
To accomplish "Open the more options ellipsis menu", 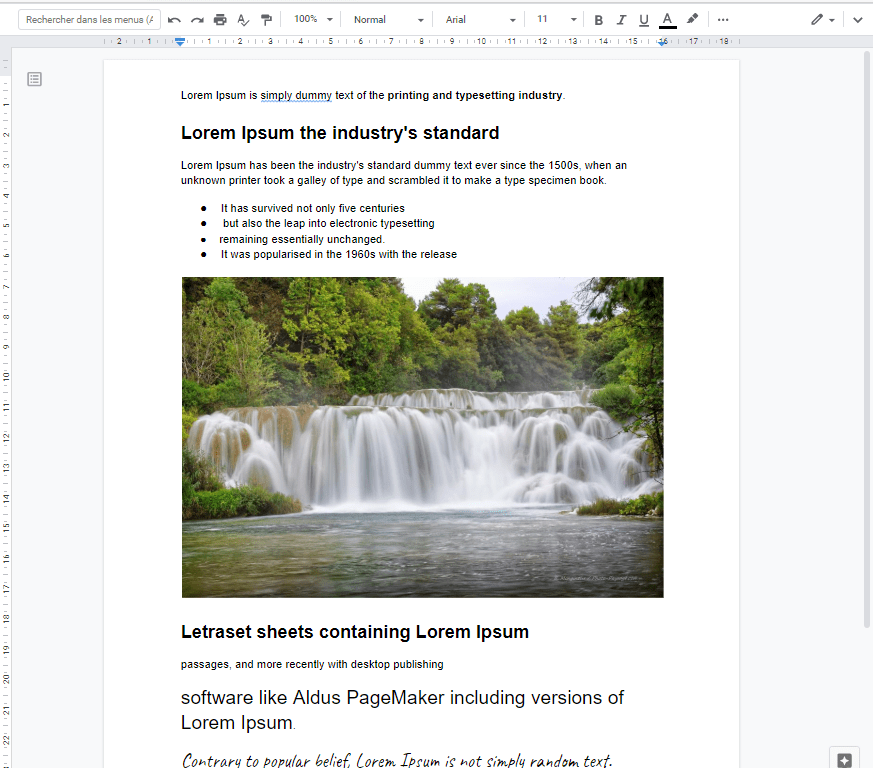I will coord(722,18).
